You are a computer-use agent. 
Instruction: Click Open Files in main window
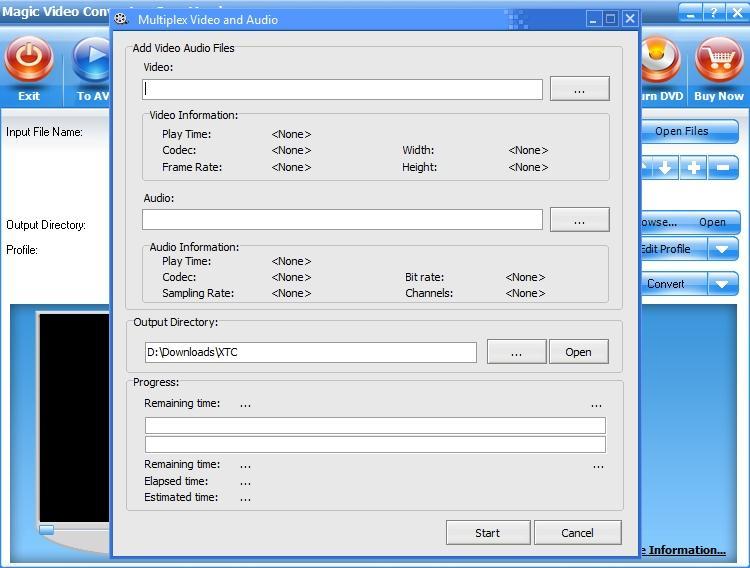689,131
